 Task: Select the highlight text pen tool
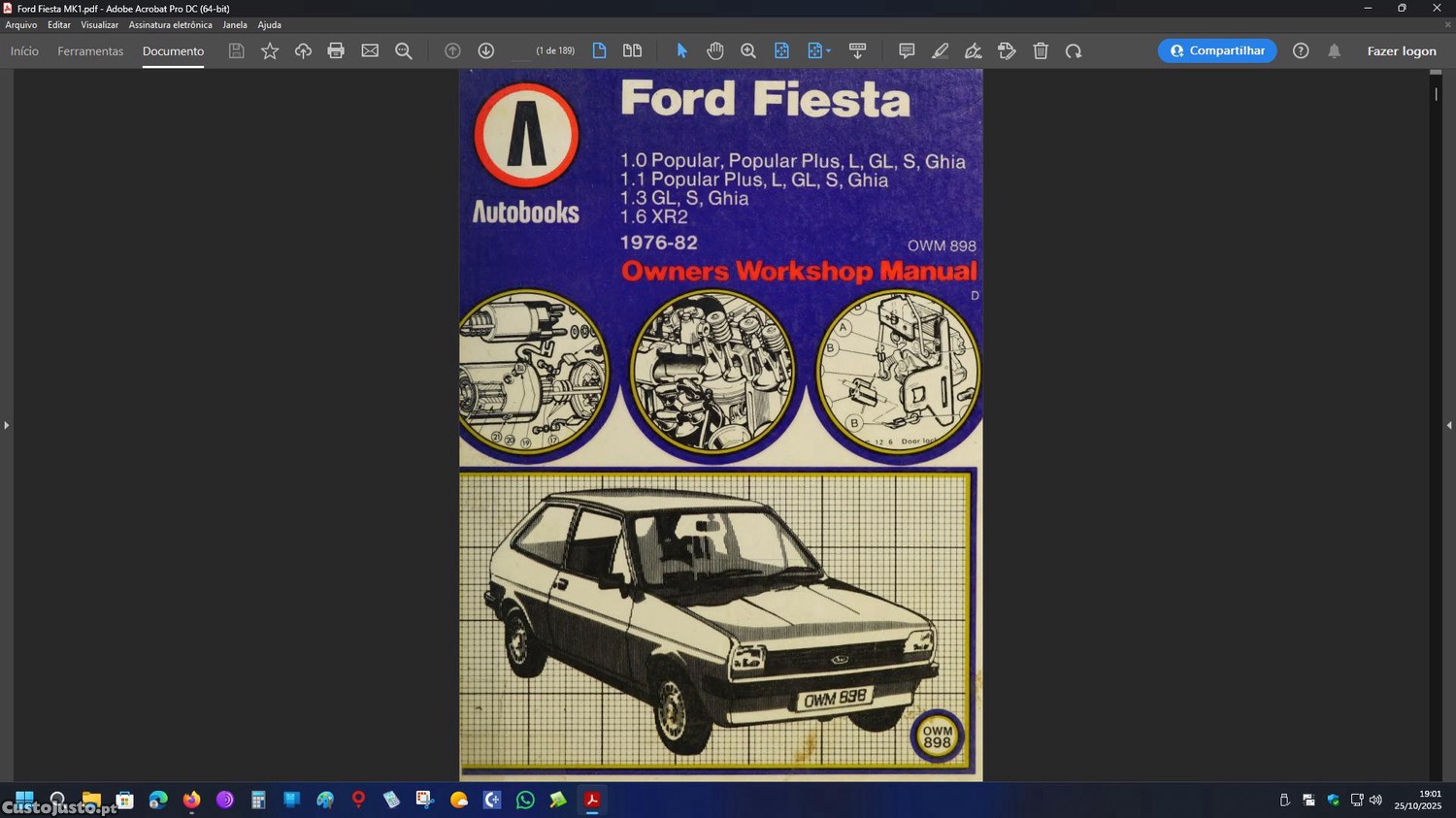(940, 50)
